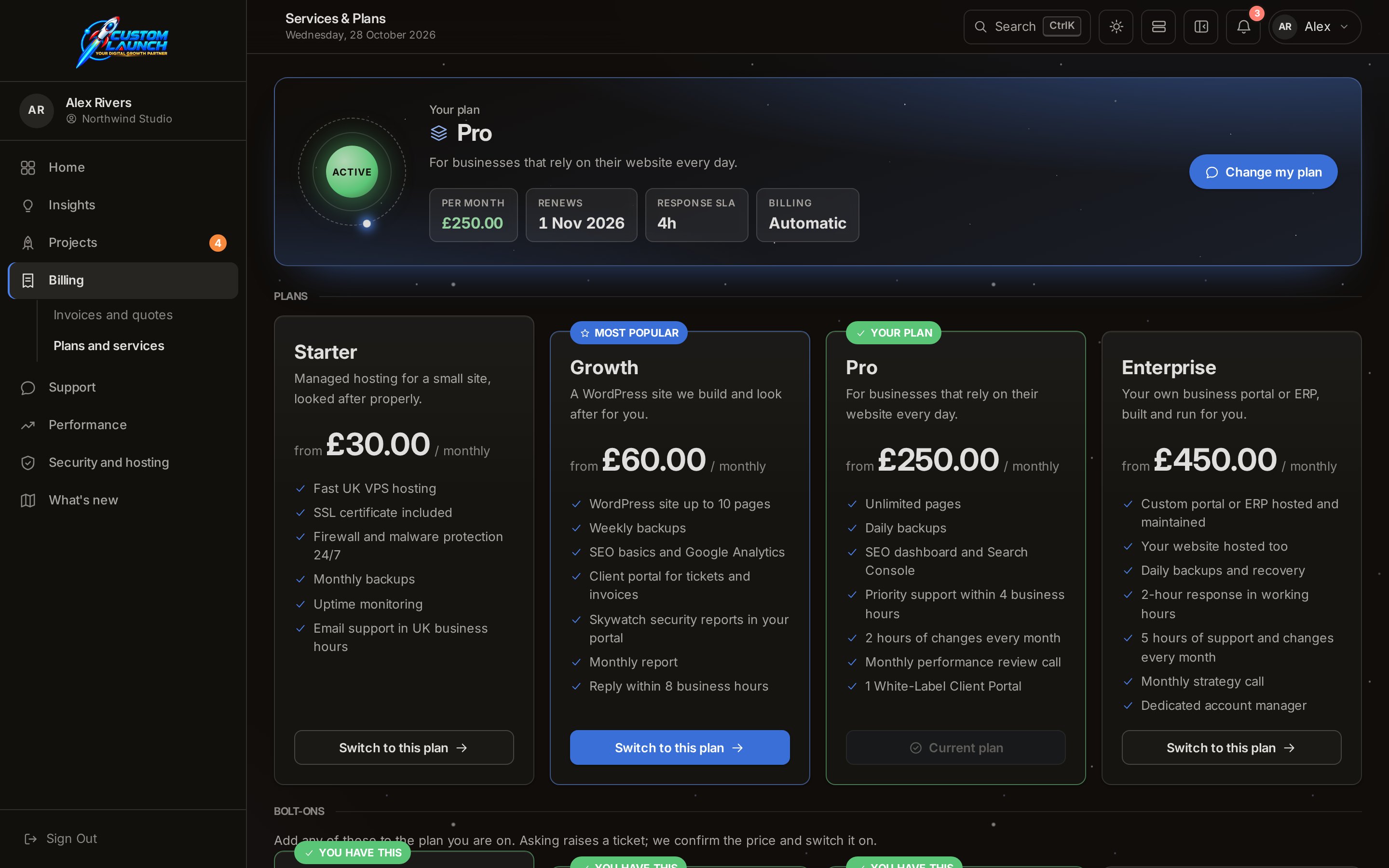Screen dimensions: 1389x868
Task: Click the Projects rocket icon
Action: tap(28, 243)
